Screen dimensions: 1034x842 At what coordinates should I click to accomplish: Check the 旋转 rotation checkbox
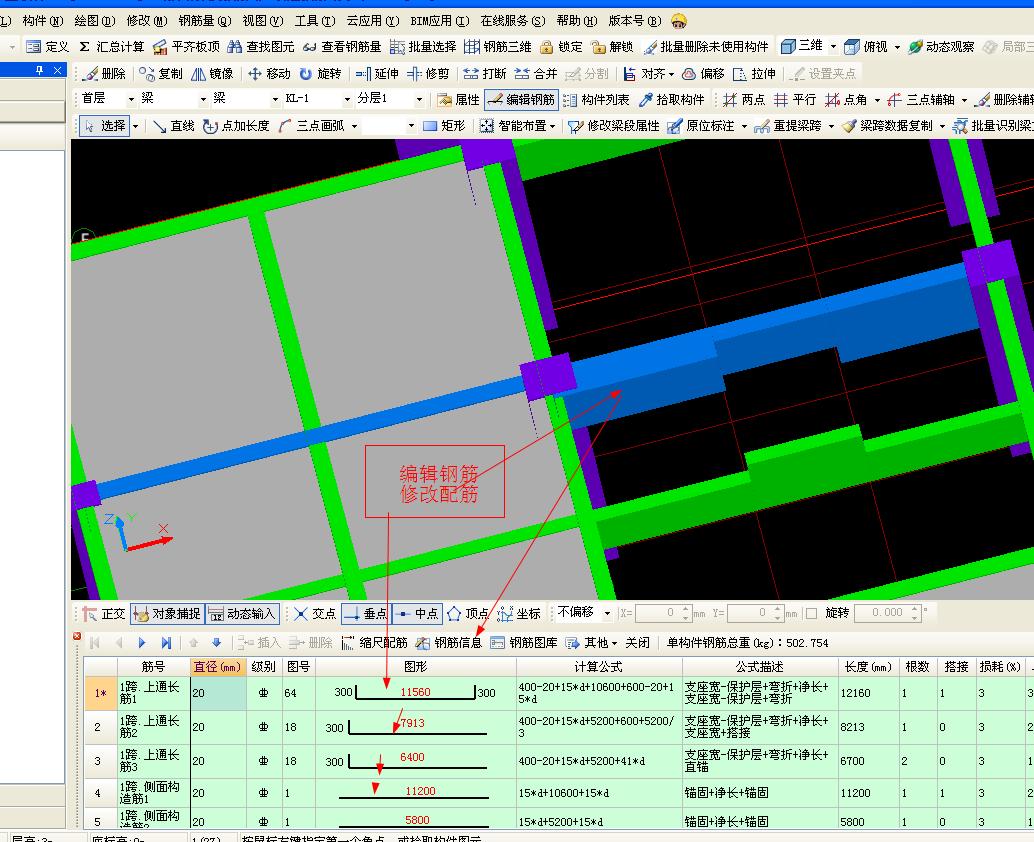pos(812,613)
